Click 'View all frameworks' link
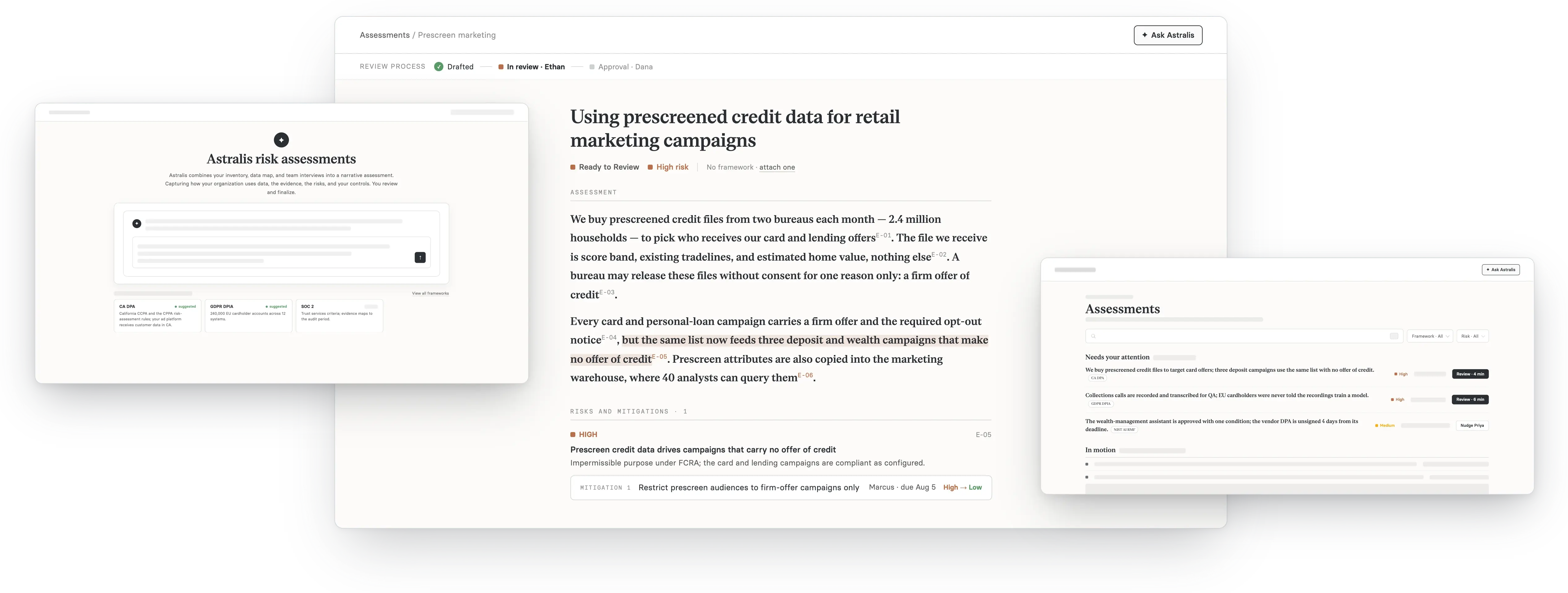 (x=430, y=293)
